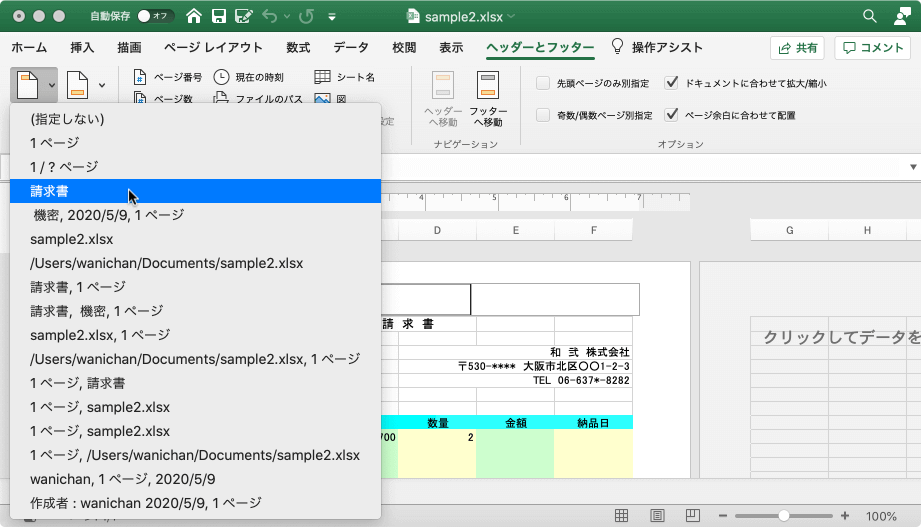Click the 金額 column header cell
This screenshot has height=527, width=921.
click(x=515, y=422)
